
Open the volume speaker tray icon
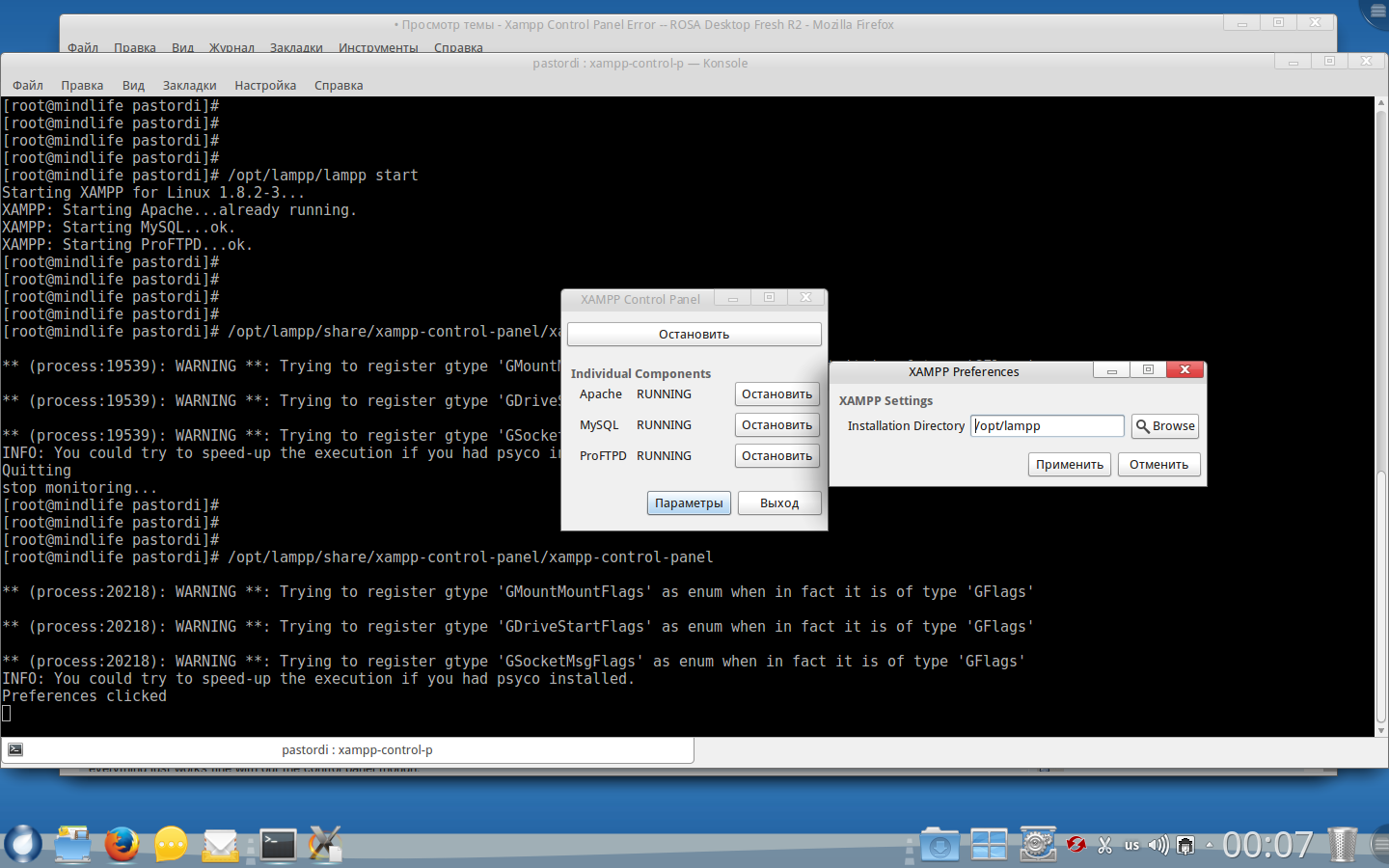[x=1158, y=845]
